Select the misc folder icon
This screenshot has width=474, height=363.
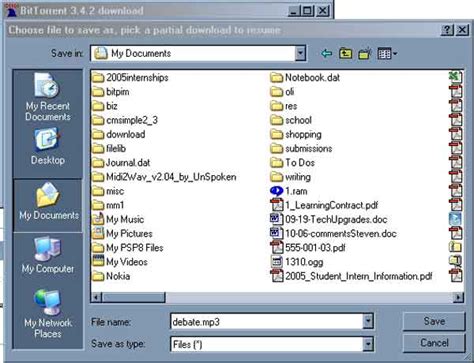[98, 191]
